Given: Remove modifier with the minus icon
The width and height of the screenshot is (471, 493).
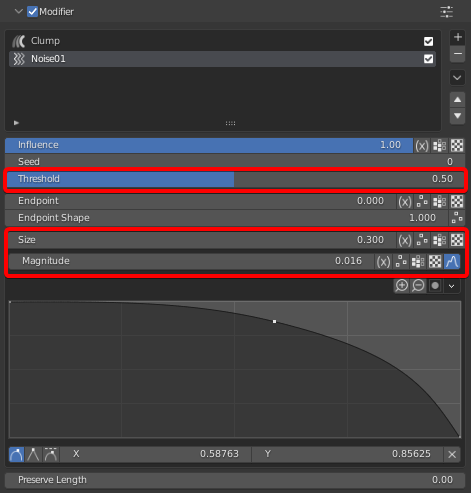Looking at the screenshot, I should coord(457,54).
